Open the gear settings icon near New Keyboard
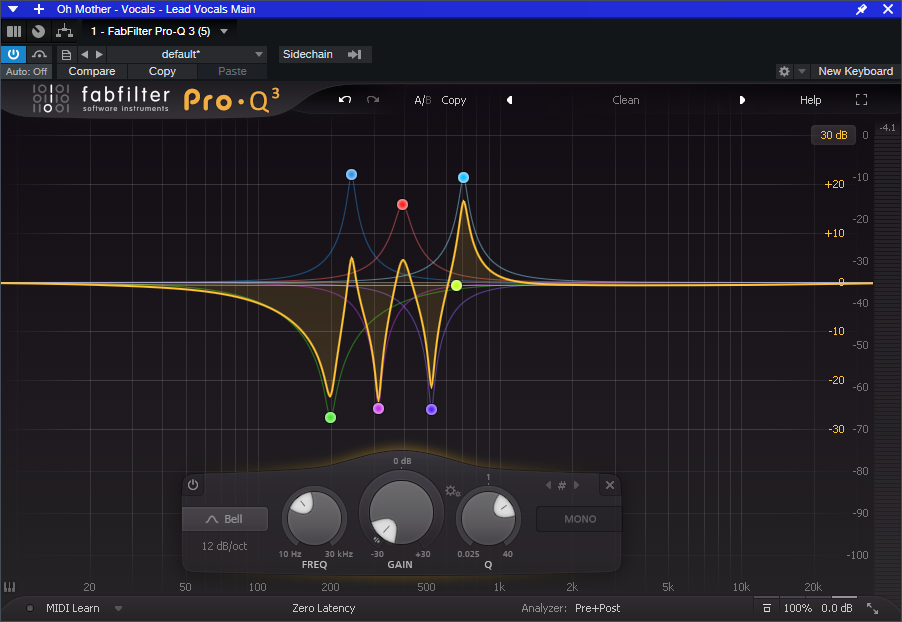Viewport: 902px width, 622px height. click(x=783, y=71)
